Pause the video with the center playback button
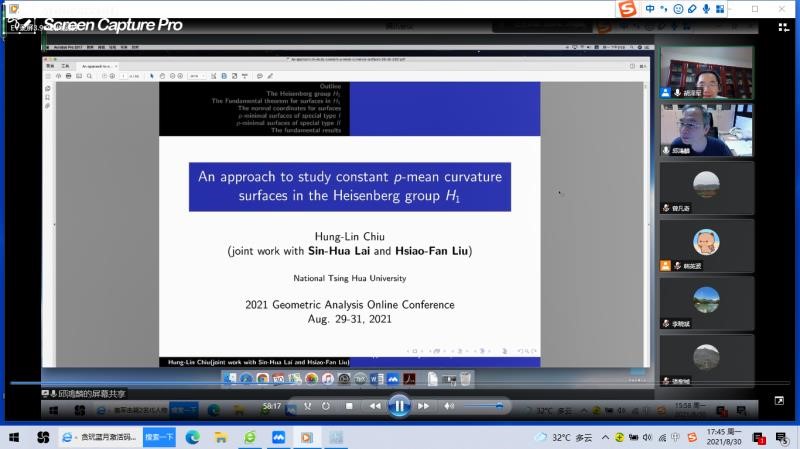 pyautogui.click(x=398, y=405)
